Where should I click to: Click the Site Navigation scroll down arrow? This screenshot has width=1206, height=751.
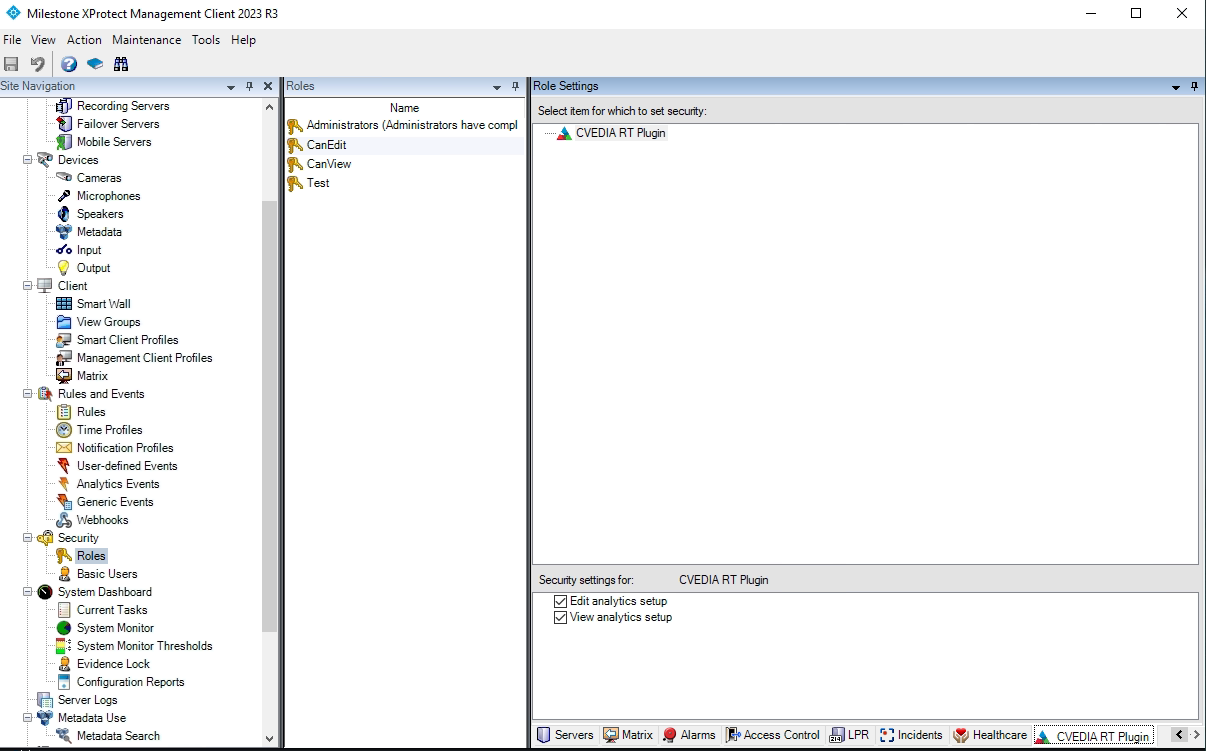pos(269,739)
